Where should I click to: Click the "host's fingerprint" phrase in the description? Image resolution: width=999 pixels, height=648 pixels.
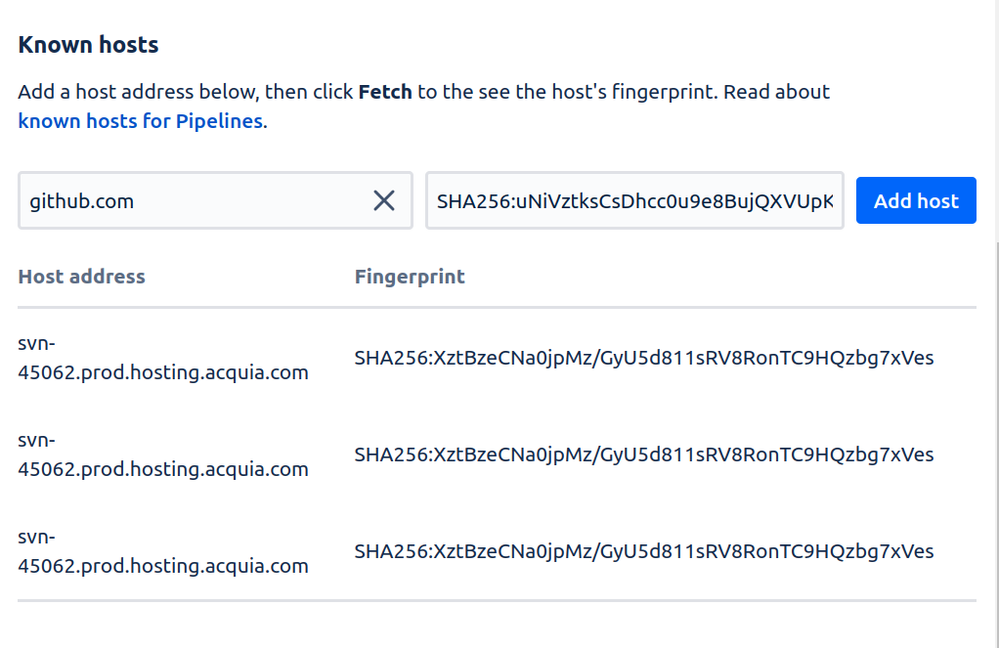[x=635, y=92]
